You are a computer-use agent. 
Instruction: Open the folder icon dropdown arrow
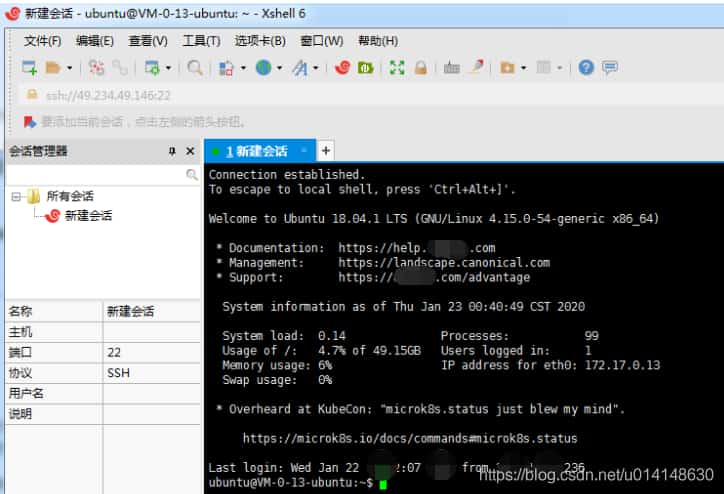coord(69,69)
